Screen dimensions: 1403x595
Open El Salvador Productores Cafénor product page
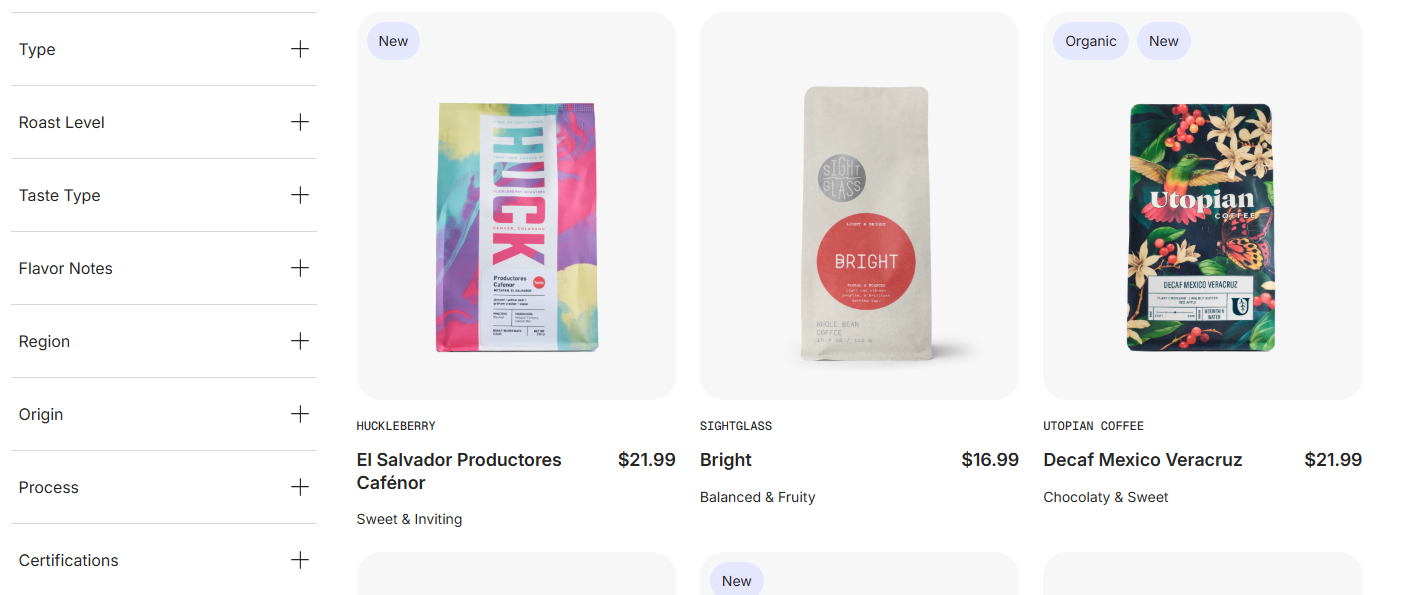(459, 471)
